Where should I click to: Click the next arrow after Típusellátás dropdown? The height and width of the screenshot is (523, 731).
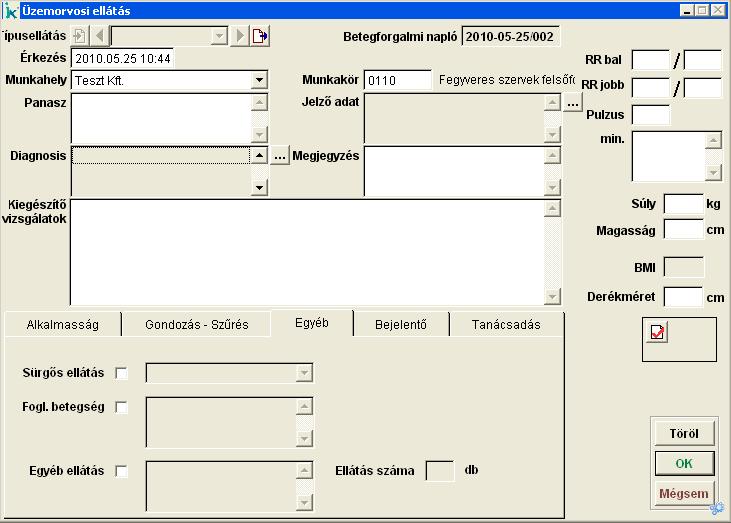[239, 36]
